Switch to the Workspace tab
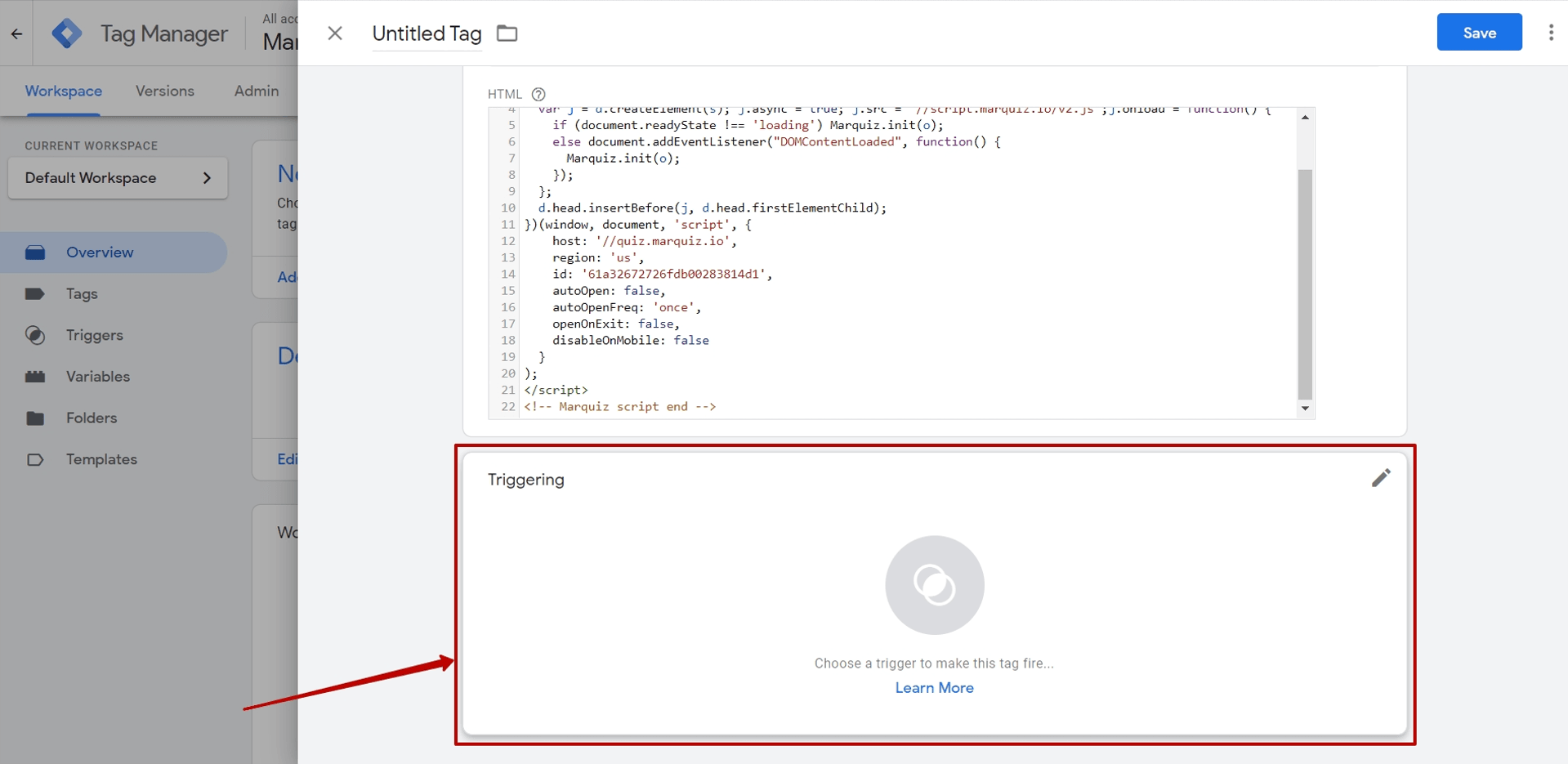1568x764 pixels. 63,92
